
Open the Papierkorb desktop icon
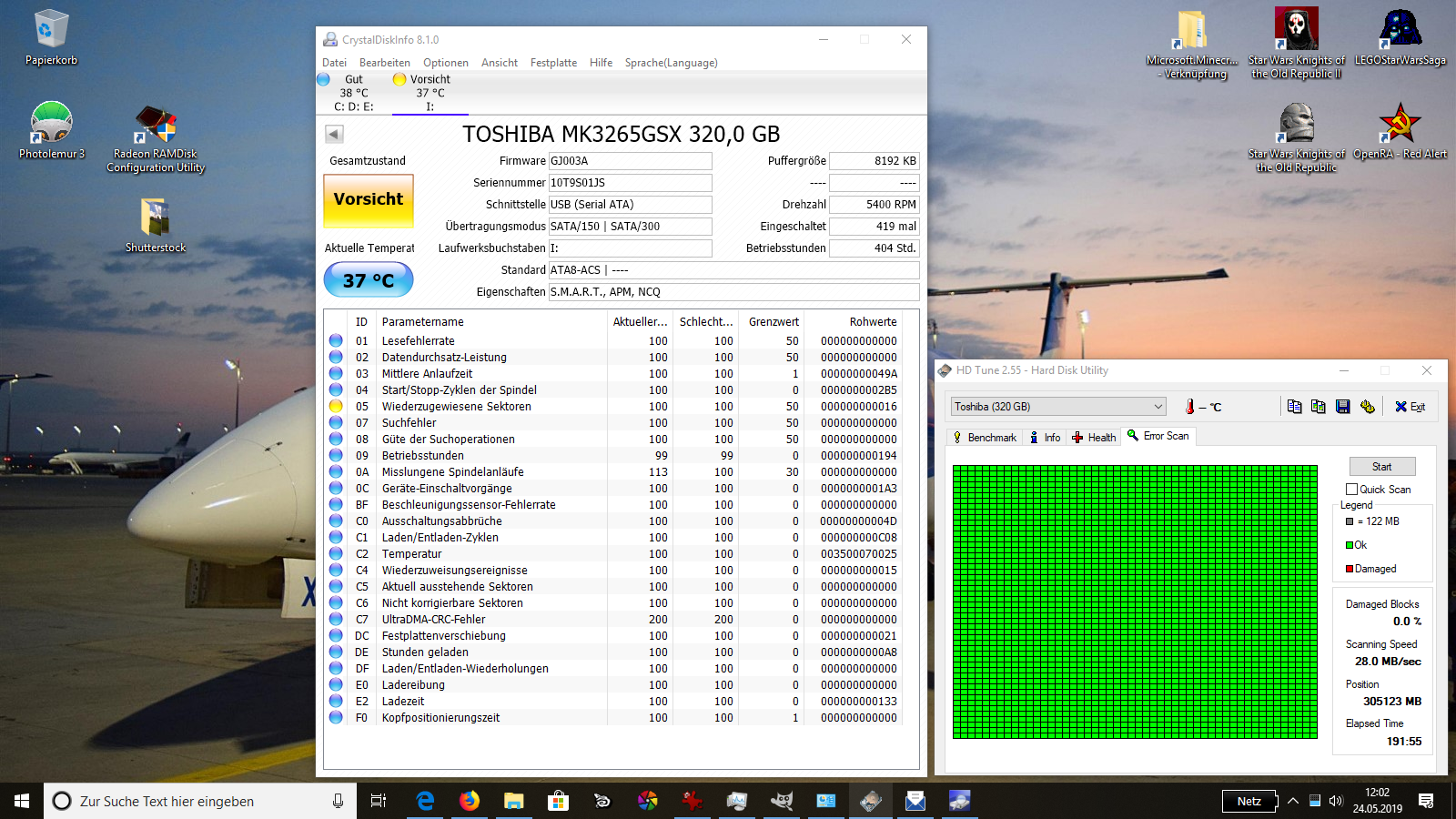(51, 38)
